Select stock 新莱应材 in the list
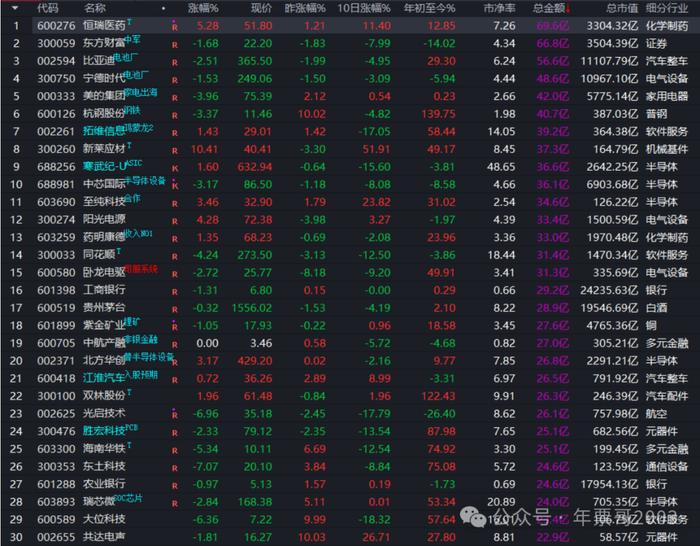 coord(104,149)
